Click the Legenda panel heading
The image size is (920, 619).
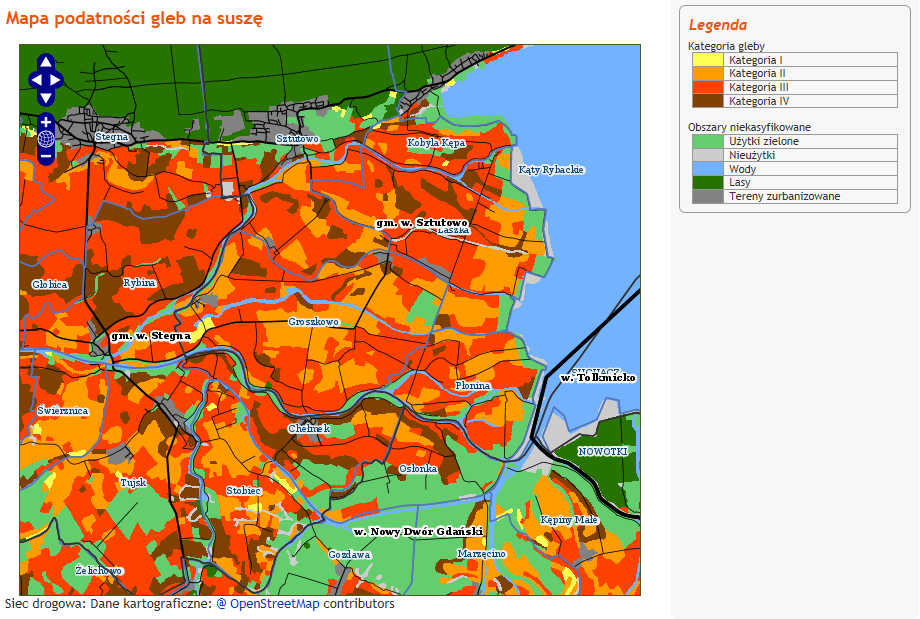717,25
